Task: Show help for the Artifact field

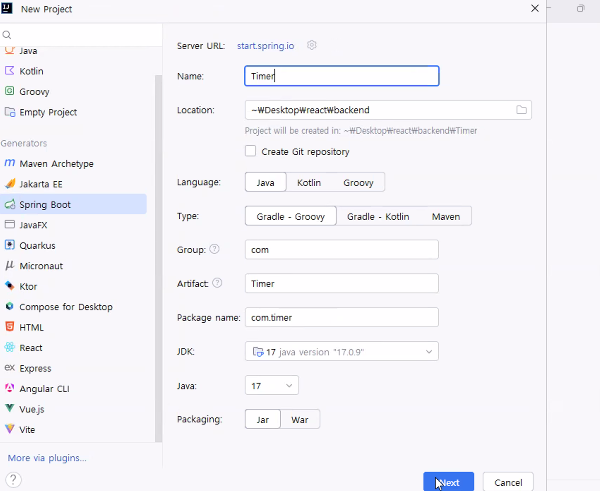Action: (x=217, y=283)
